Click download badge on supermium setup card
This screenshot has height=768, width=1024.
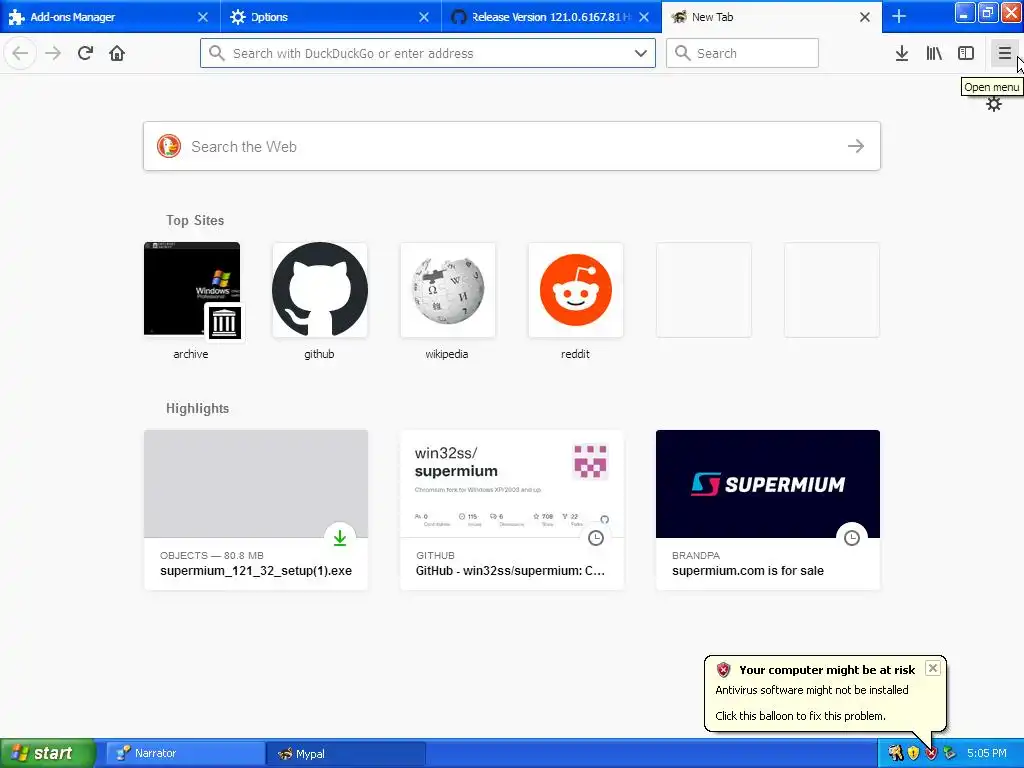click(340, 538)
